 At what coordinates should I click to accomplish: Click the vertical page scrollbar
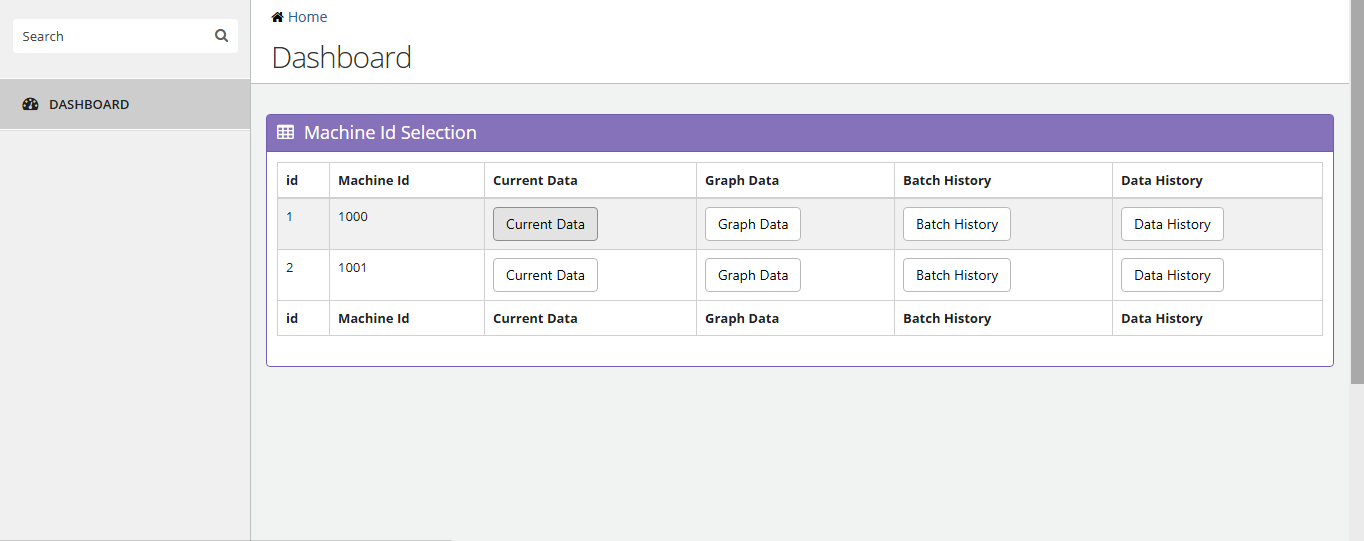coord(1357,192)
